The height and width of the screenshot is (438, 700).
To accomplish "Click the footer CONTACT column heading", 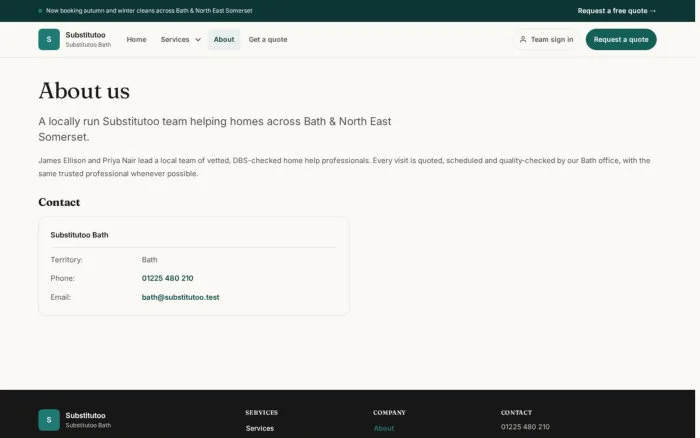I will coord(516,413).
